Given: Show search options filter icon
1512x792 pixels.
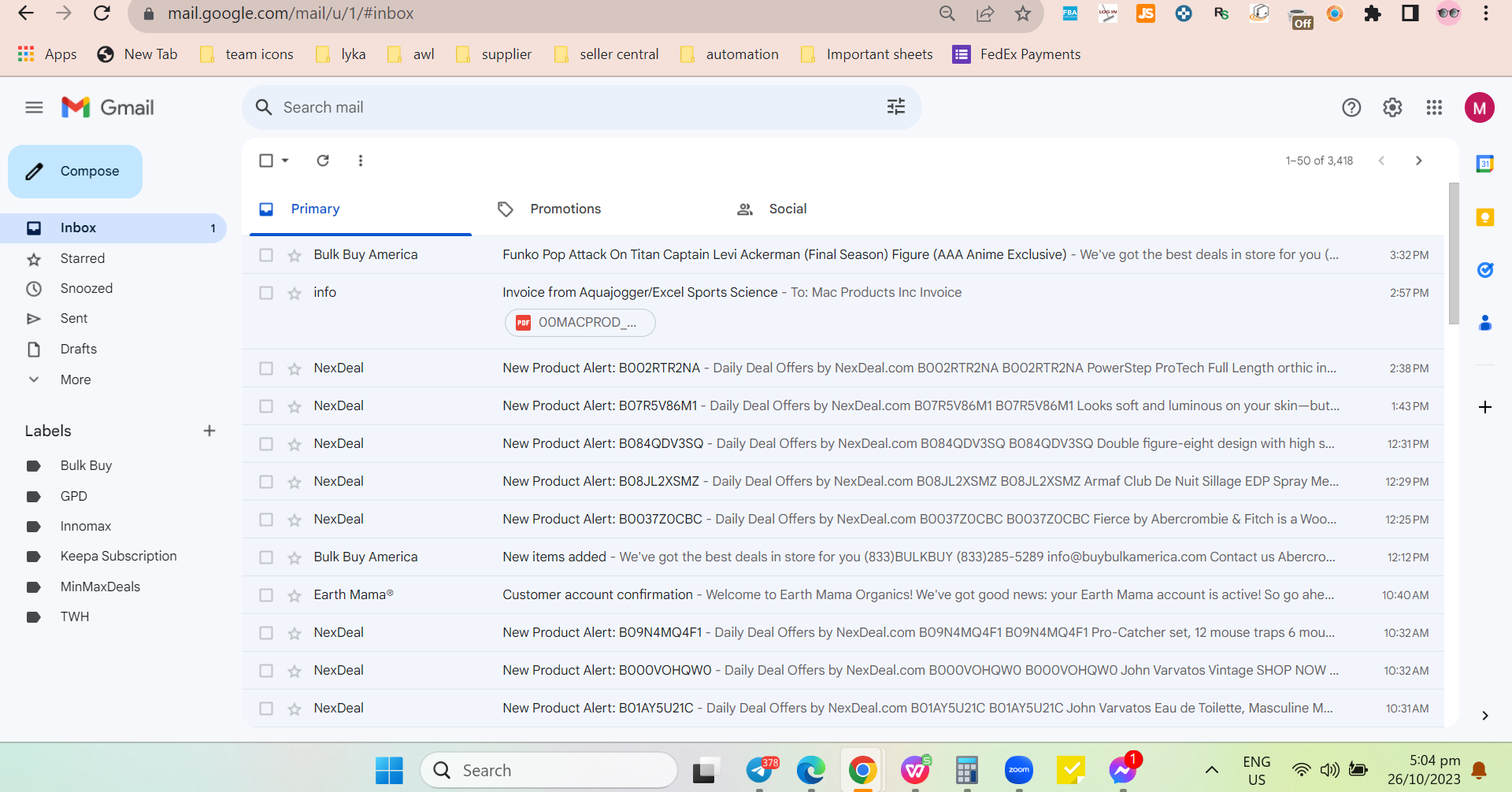Looking at the screenshot, I should tap(896, 107).
